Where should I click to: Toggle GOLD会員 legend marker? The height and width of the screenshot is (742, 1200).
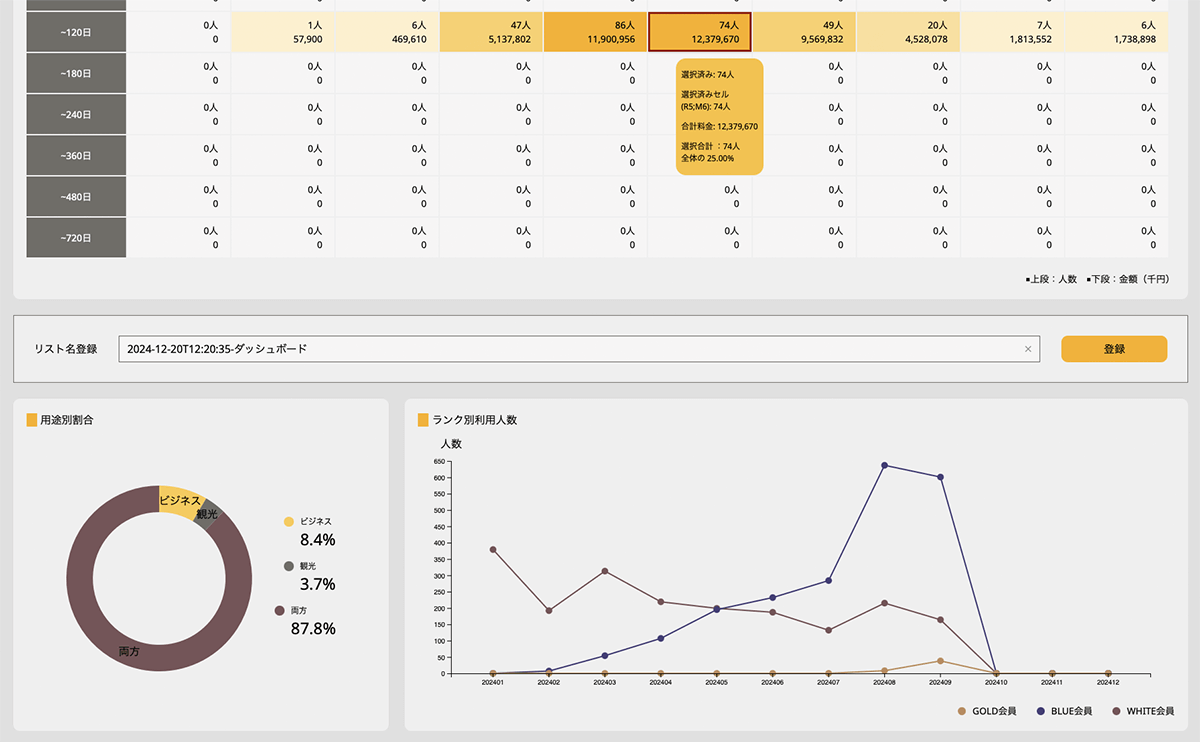962,711
